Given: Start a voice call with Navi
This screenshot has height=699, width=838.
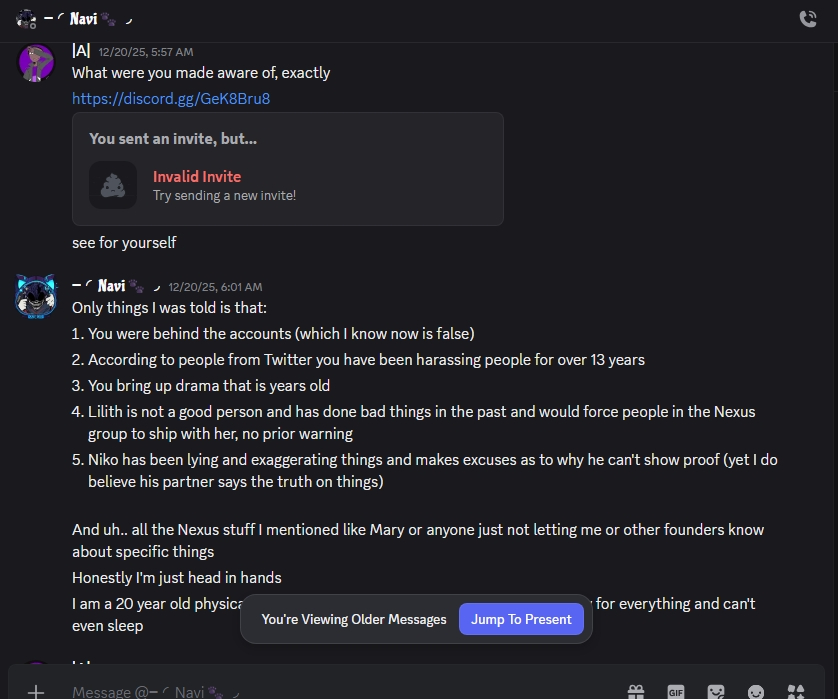Looking at the screenshot, I should coord(808,18).
